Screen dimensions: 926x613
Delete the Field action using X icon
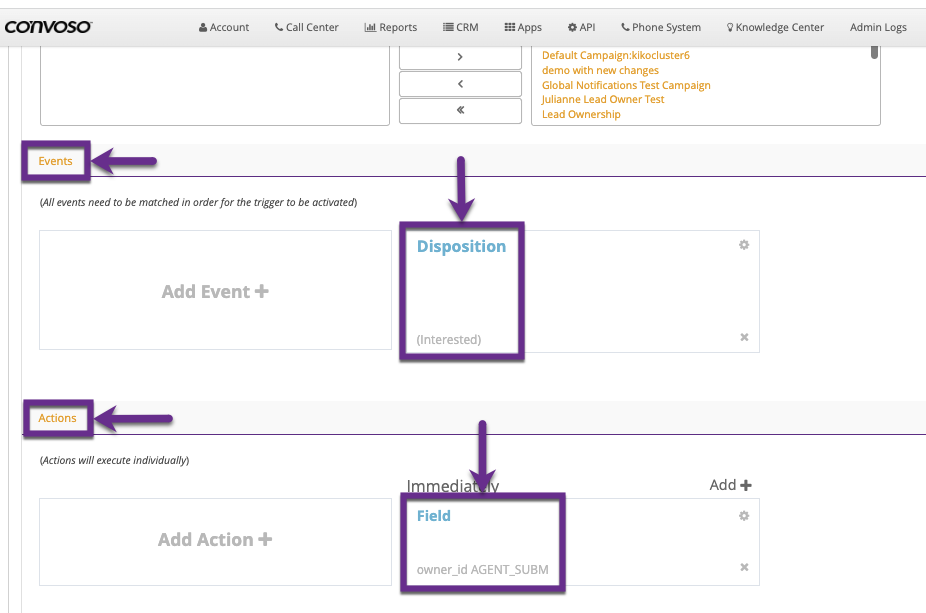744,568
